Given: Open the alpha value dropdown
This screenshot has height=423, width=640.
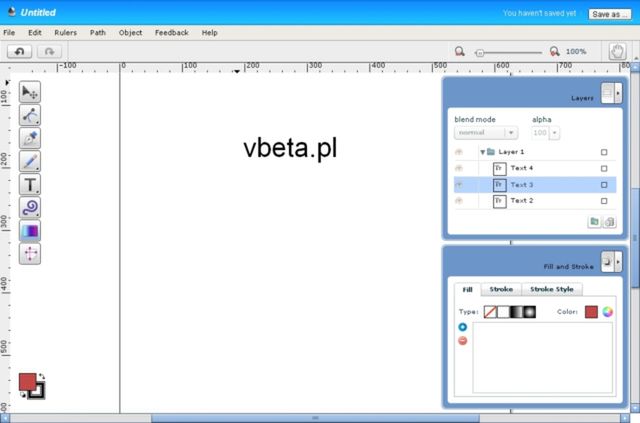Looking at the screenshot, I should (x=554, y=133).
